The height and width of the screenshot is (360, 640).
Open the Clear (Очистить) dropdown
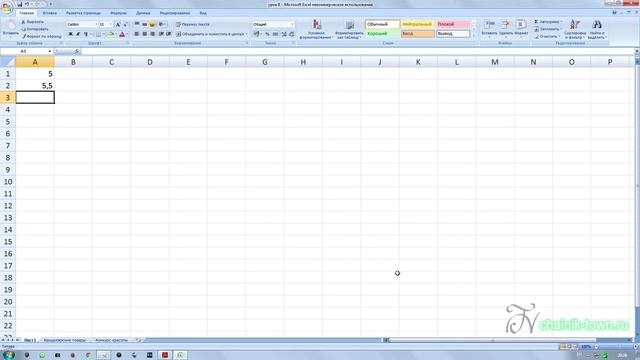[547, 37]
